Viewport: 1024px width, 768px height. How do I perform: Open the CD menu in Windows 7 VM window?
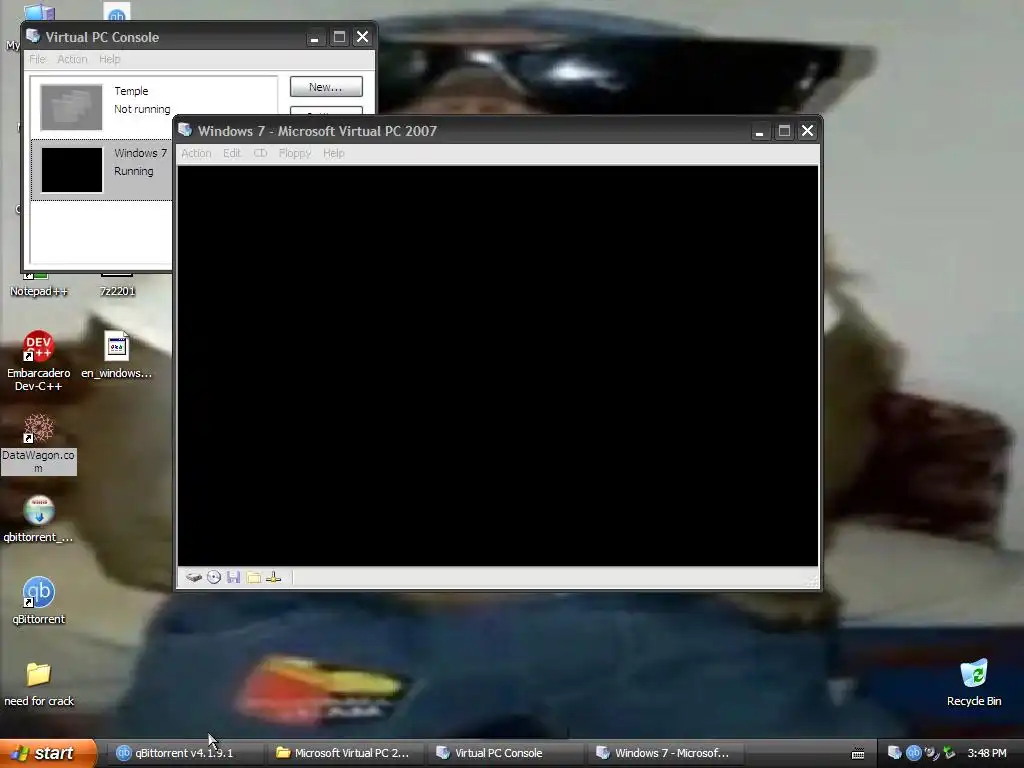tap(260, 153)
